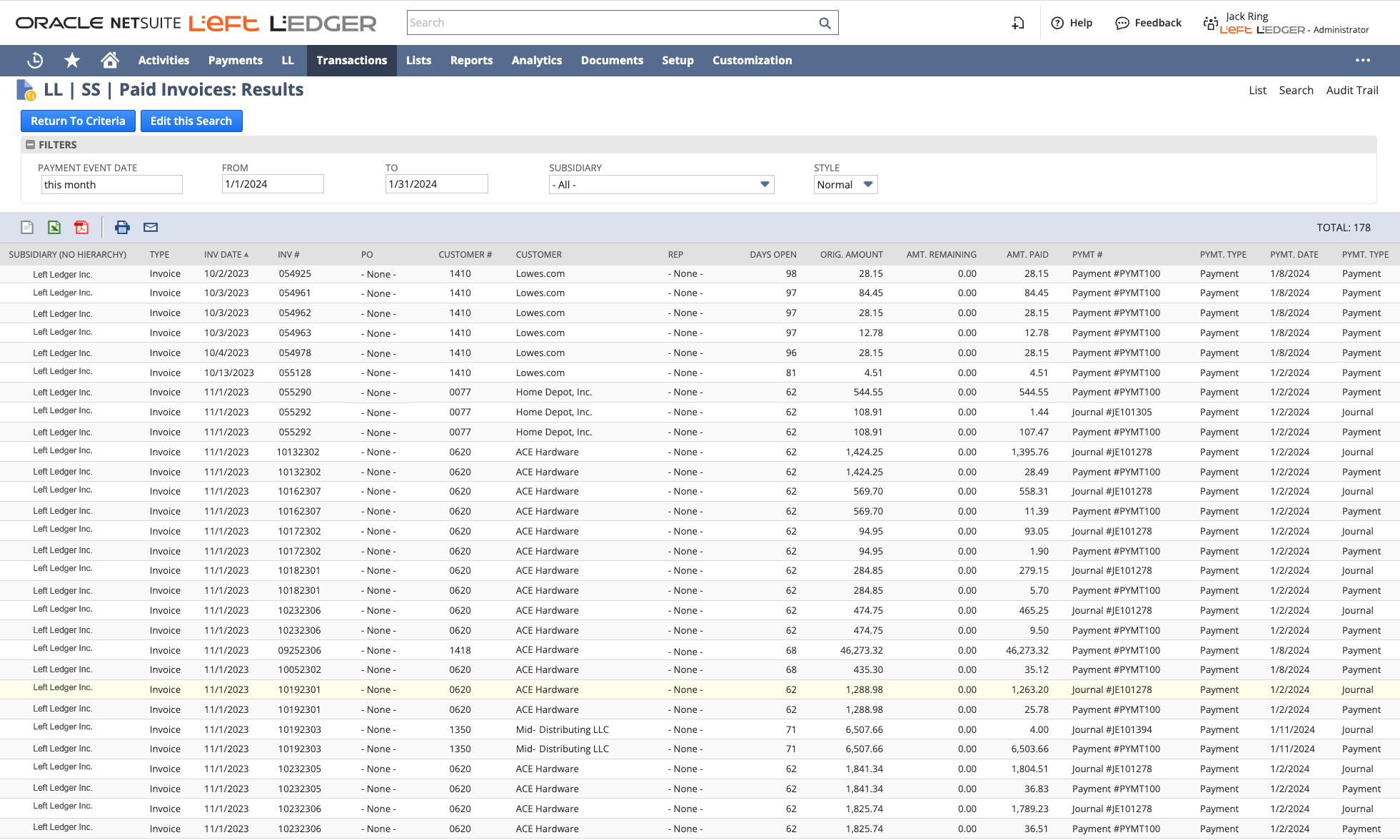Click the global search field
This screenshot has width=1400, height=840.
tap(614, 22)
